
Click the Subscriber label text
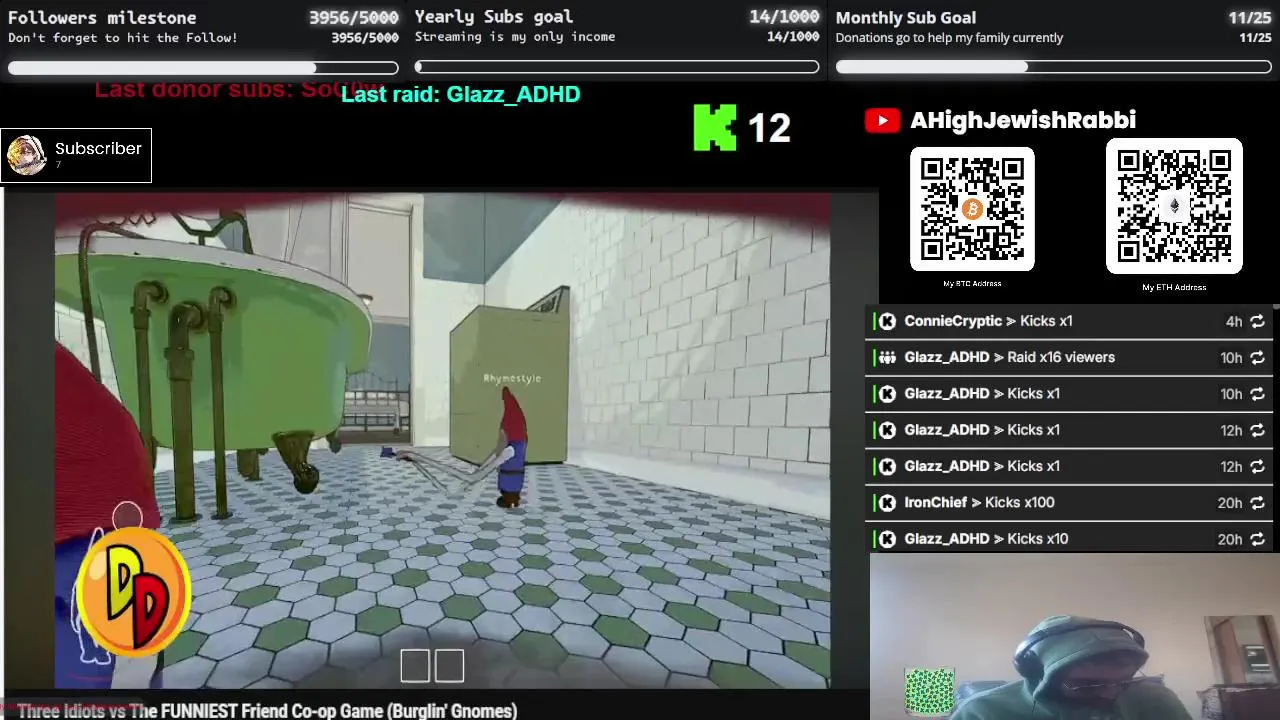click(x=98, y=148)
